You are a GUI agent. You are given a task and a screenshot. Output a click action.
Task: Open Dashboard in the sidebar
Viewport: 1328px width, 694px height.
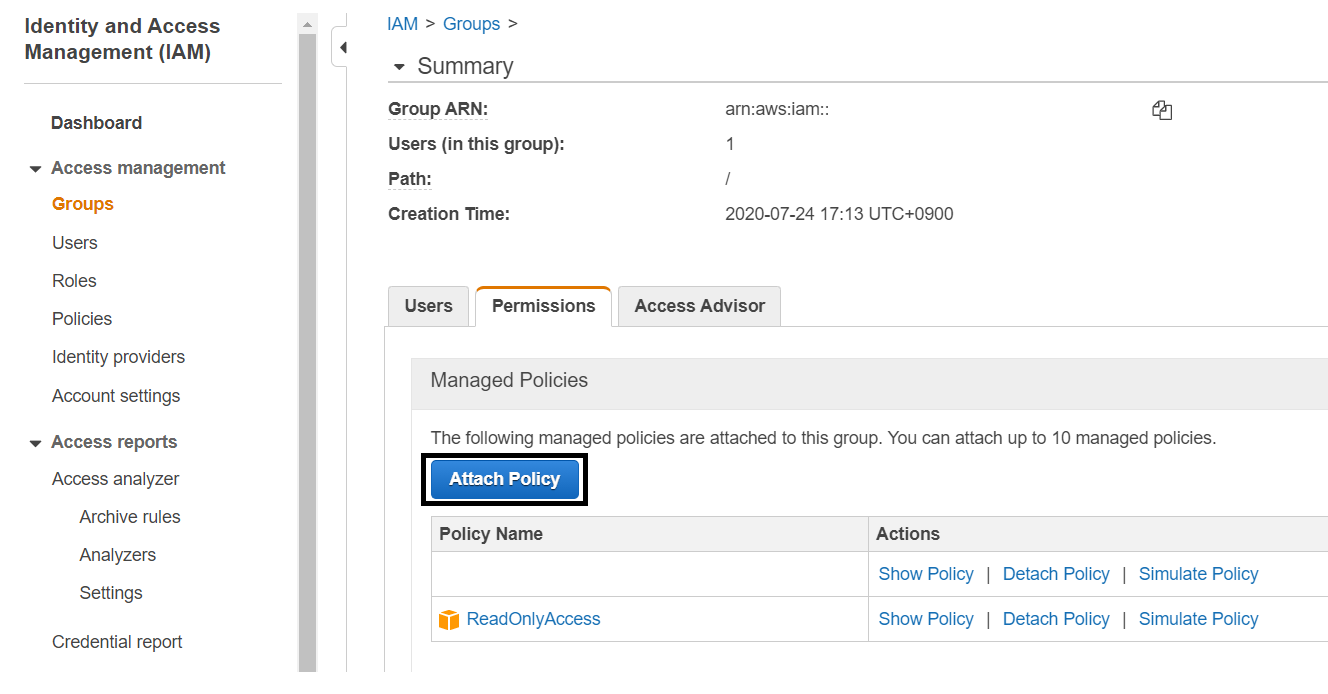pyautogui.click(x=96, y=123)
